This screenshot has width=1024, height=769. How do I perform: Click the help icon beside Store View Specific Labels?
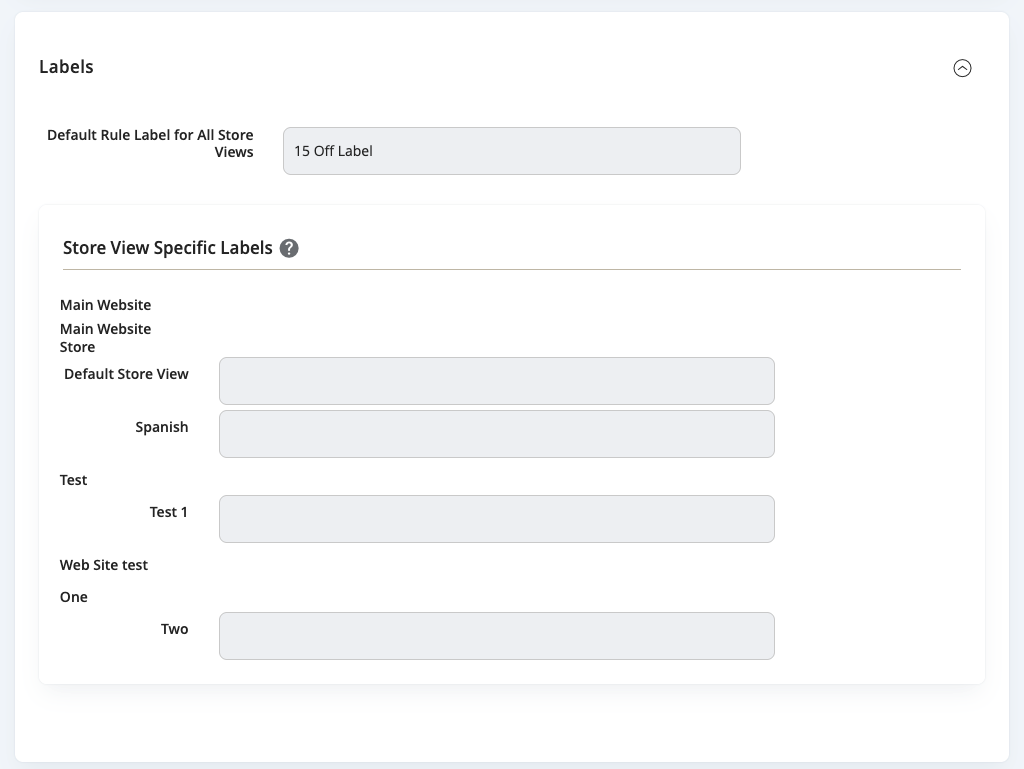(x=289, y=248)
